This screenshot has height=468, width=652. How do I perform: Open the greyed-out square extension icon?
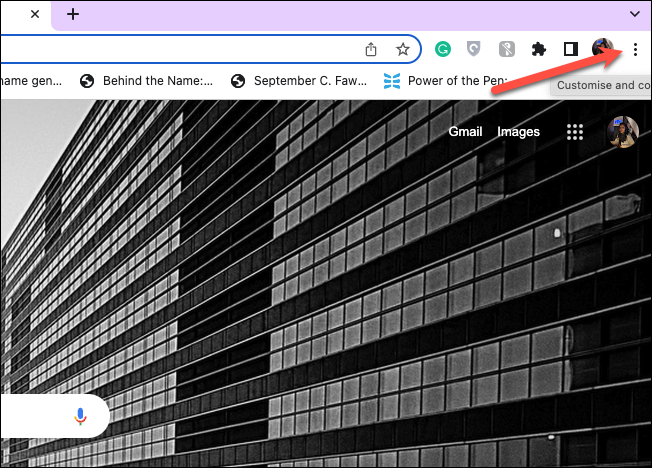coord(506,50)
